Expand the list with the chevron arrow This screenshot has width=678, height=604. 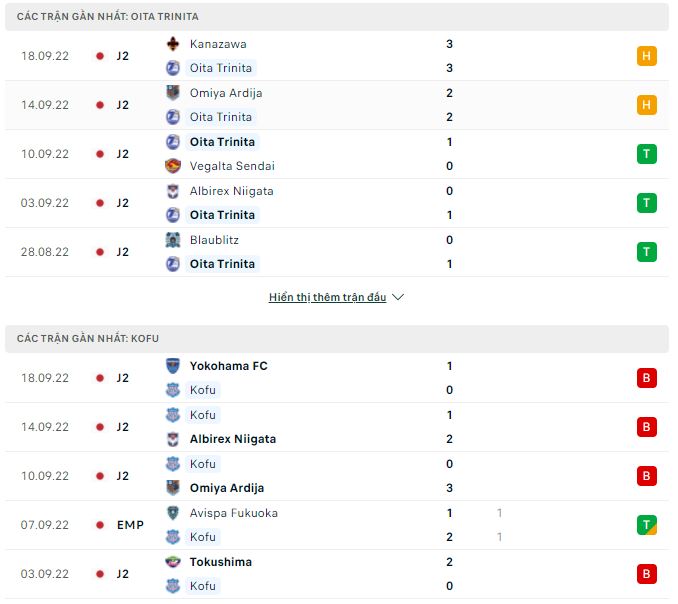click(398, 297)
